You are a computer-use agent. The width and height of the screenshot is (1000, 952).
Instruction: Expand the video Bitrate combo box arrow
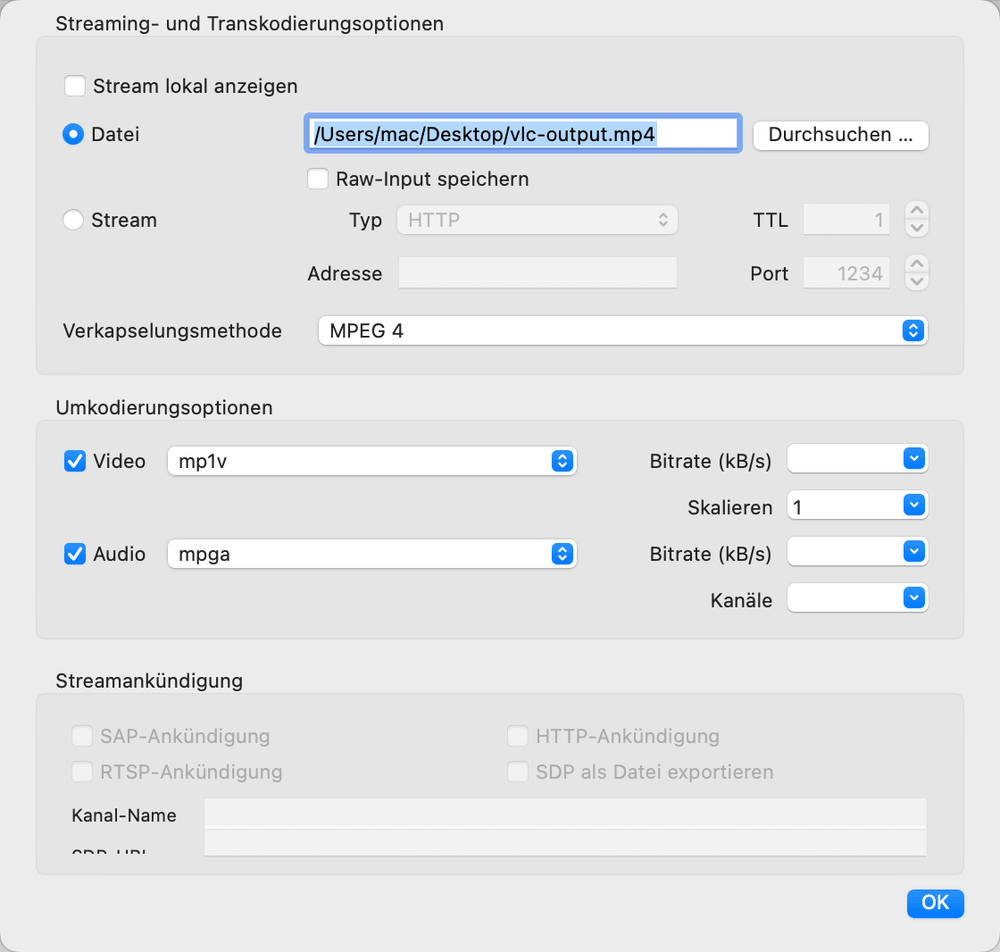913,459
